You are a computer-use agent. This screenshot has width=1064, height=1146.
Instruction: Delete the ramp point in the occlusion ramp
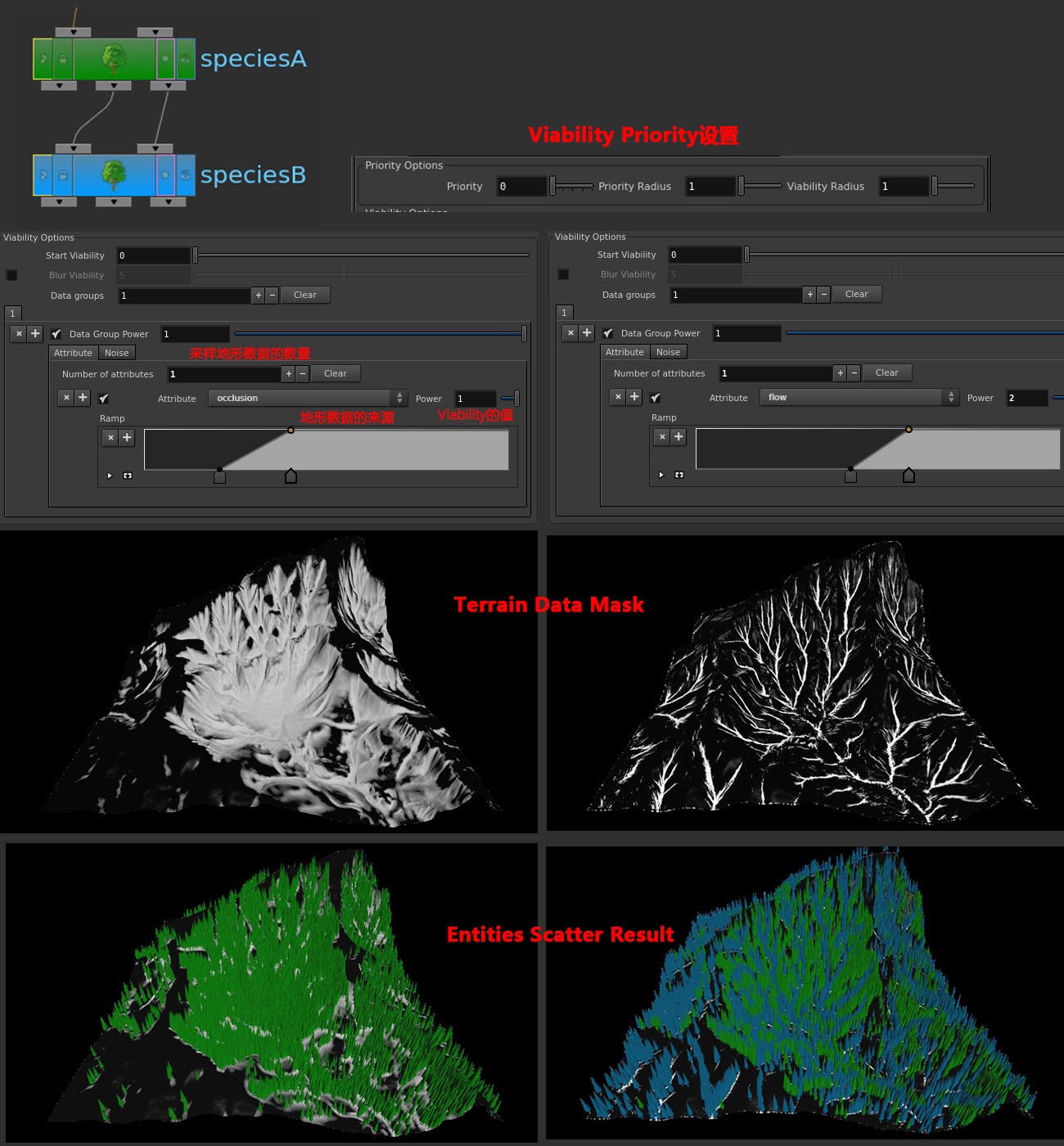pyautogui.click(x=111, y=438)
